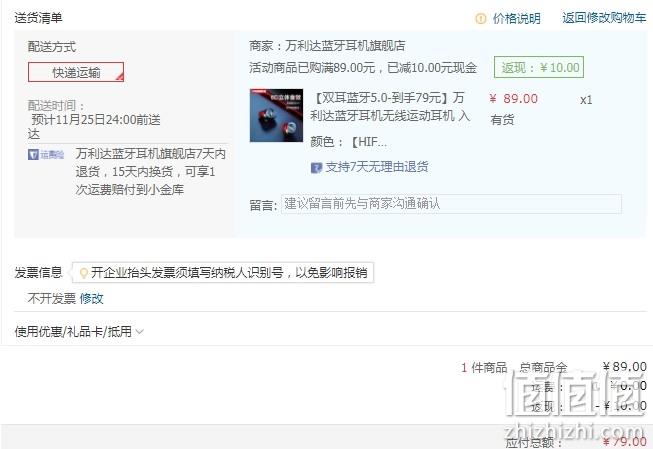Go back via 返回修改购物车 link
The width and height of the screenshot is (653, 449).
604,18
